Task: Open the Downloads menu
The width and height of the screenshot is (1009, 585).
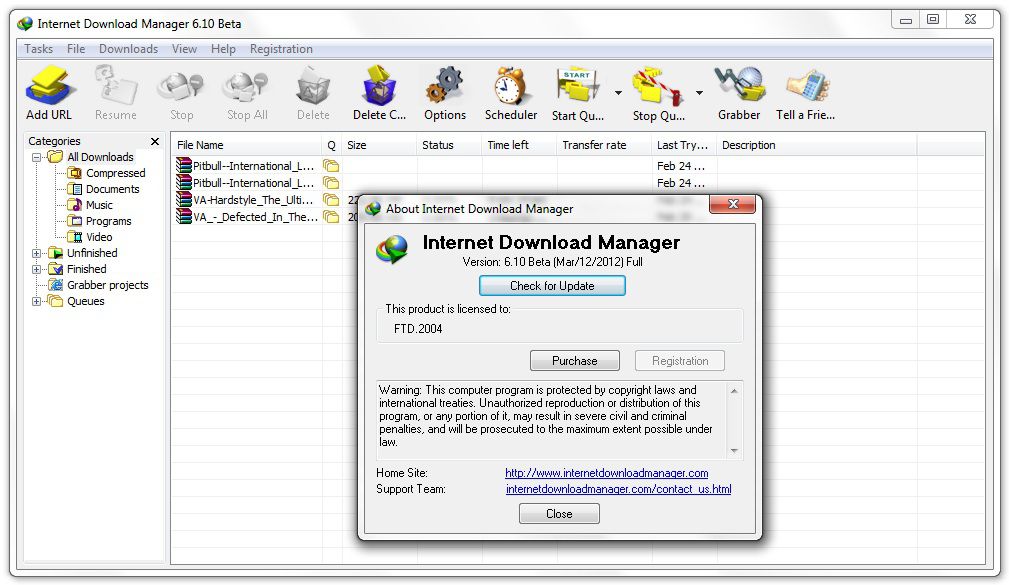Action: (128, 49)
